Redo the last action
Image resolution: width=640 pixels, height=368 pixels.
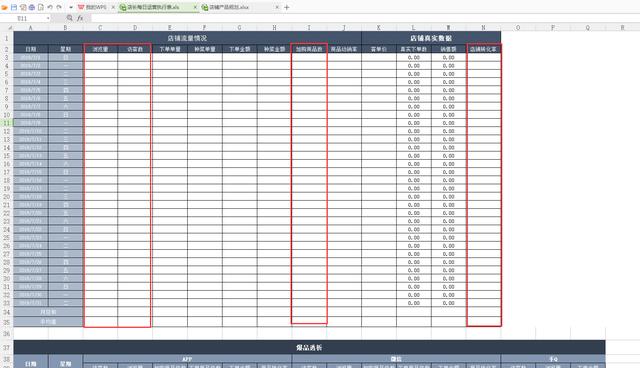(59, 7)
